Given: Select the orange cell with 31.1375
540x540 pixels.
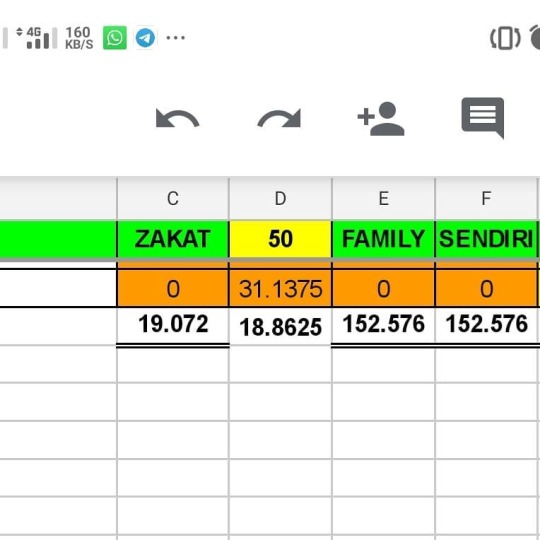Looking at the screenshot, I should [x=280, y=288].
